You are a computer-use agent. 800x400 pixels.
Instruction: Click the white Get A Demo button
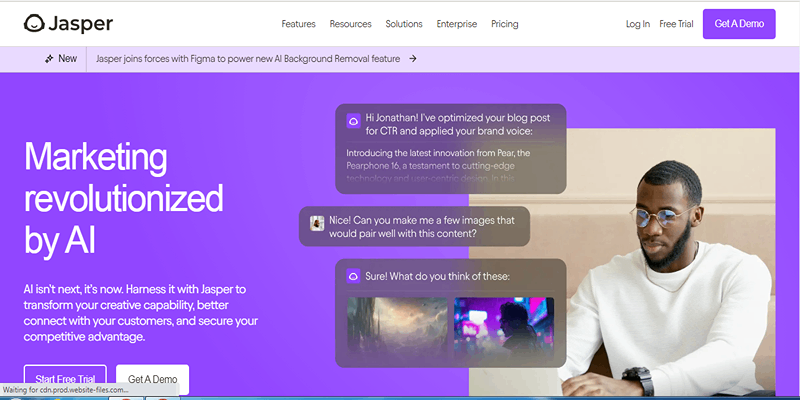pos(153,379)
